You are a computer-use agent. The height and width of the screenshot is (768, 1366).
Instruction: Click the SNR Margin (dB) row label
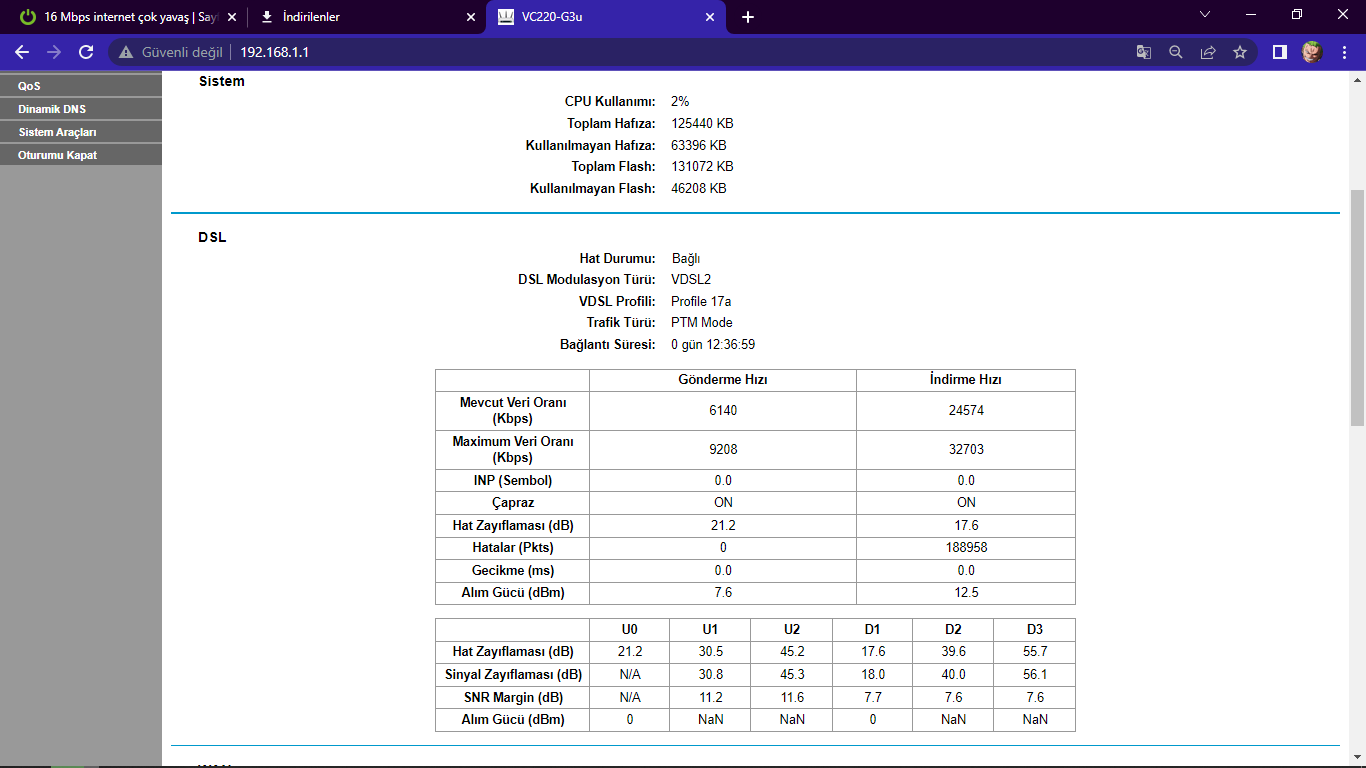(513, 698)
